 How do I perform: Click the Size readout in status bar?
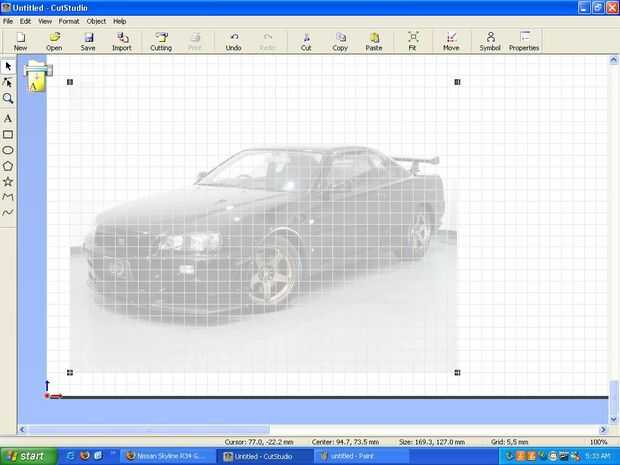[x=431, y=442]
